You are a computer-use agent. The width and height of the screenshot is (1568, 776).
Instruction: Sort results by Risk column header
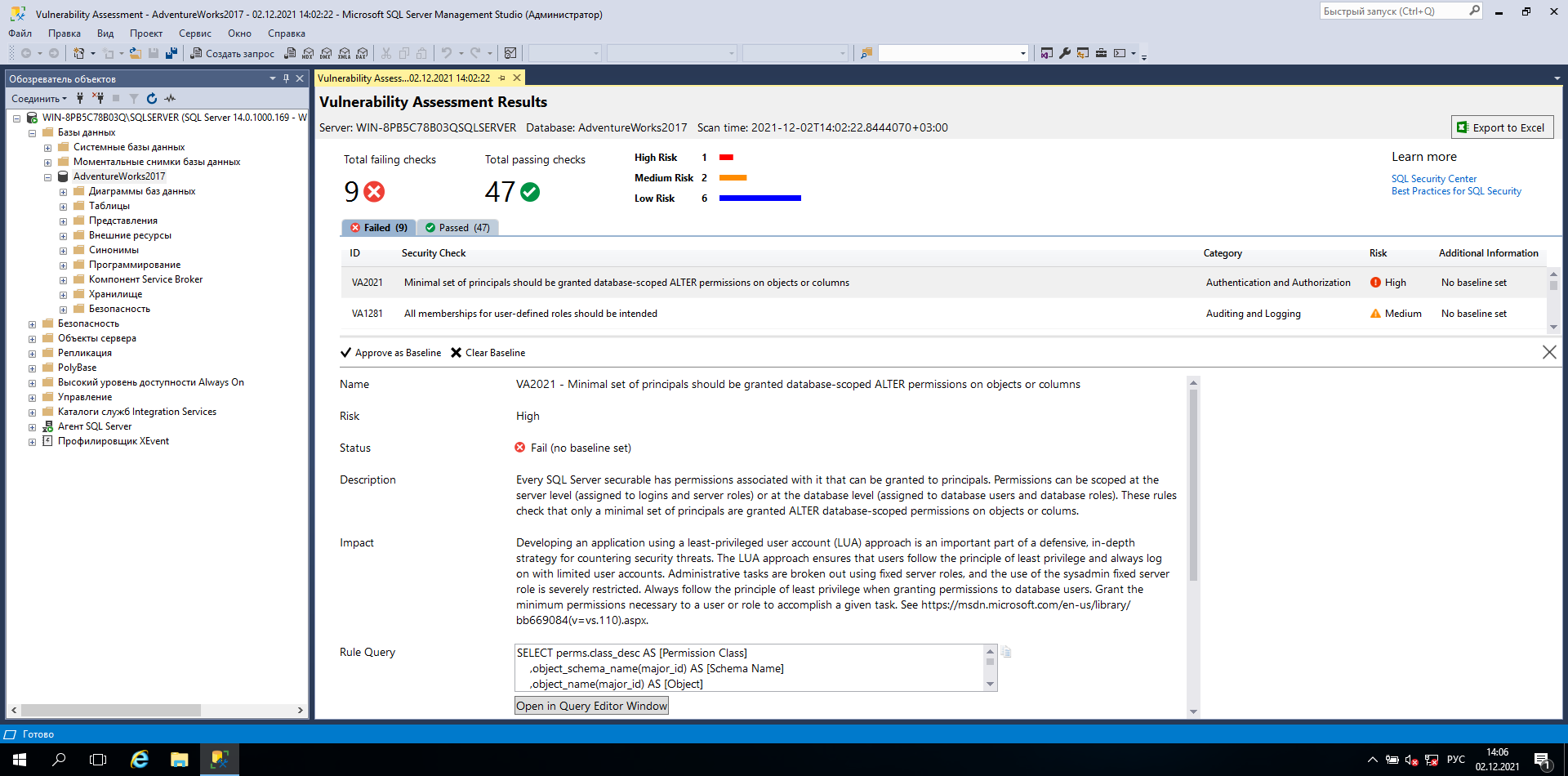(x=1378, y=253)
